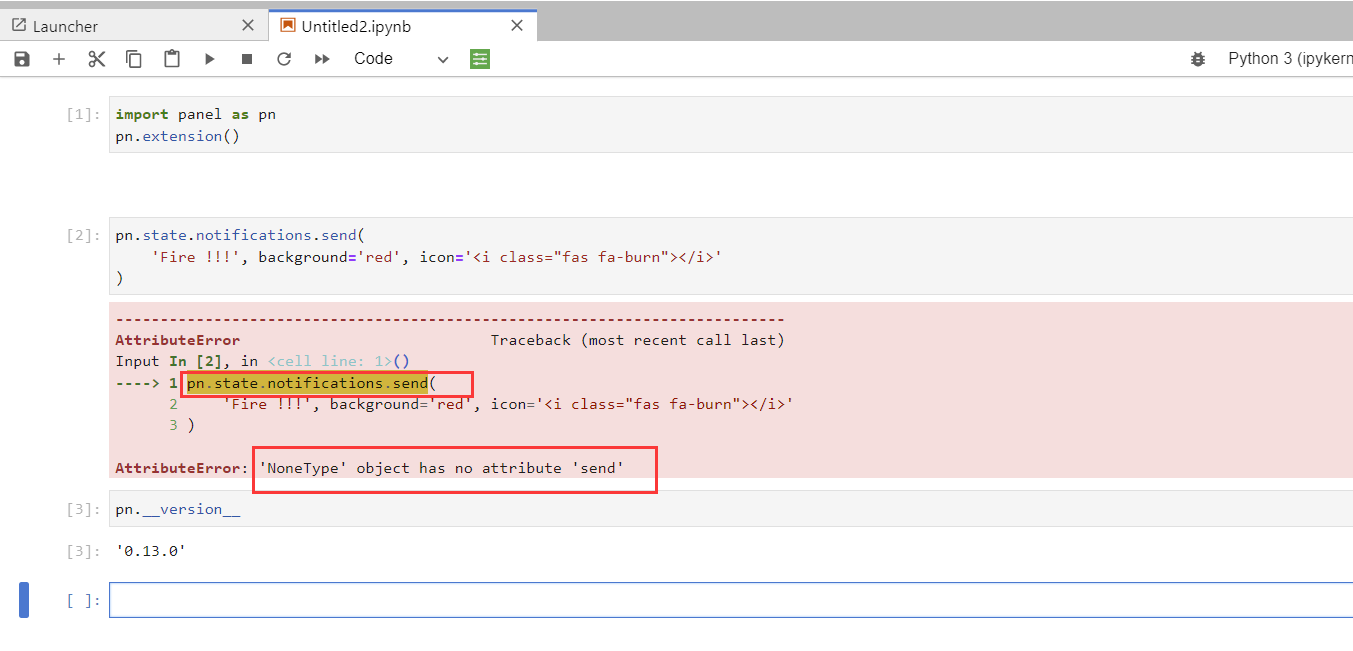The width and height of the screenshot is (1353, 651).
Task: Click the bold AttributeError traceback header
Action: [x=178, y=340]
